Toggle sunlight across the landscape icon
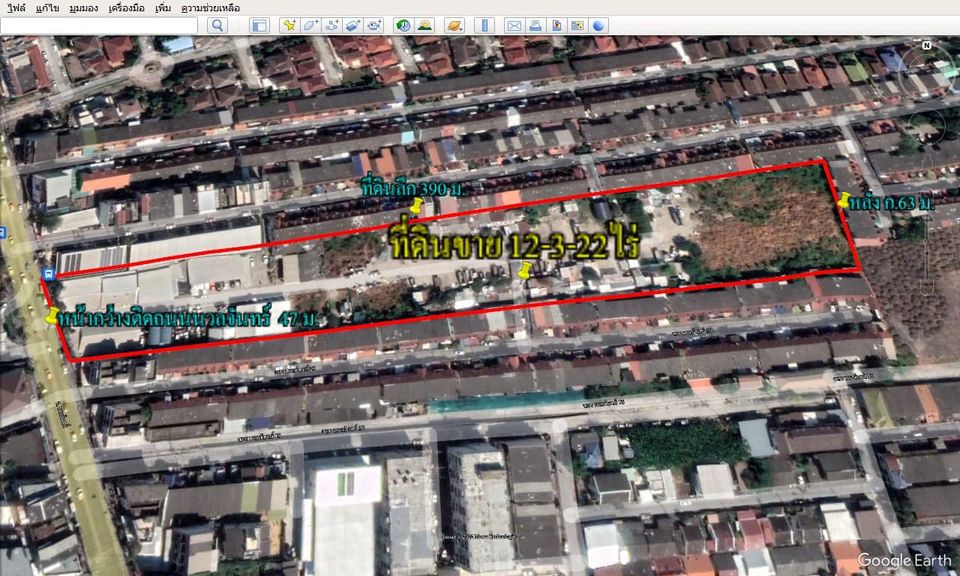 (424, 25)
